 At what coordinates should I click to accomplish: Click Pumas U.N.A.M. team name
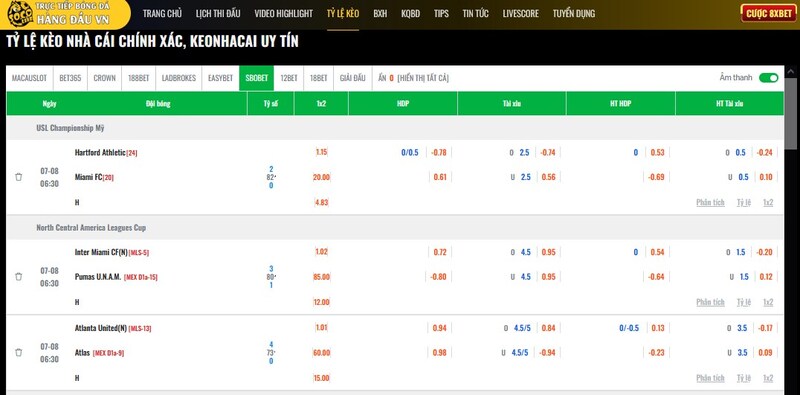click(98, 277)
